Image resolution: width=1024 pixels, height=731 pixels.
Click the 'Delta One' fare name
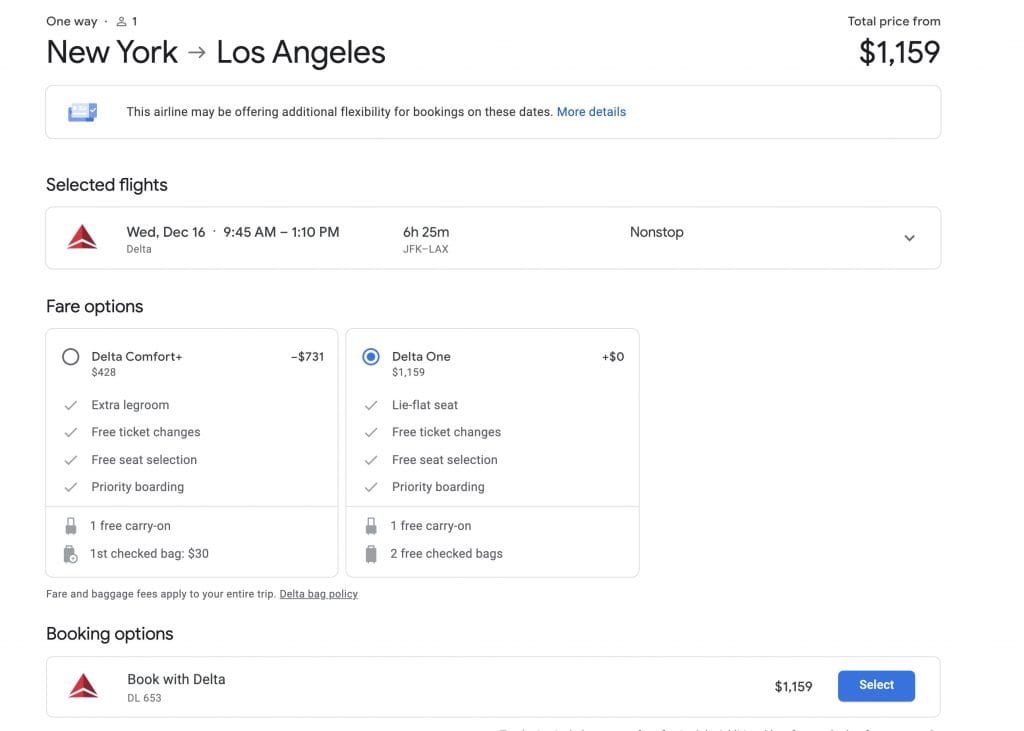tap(421, 357)
